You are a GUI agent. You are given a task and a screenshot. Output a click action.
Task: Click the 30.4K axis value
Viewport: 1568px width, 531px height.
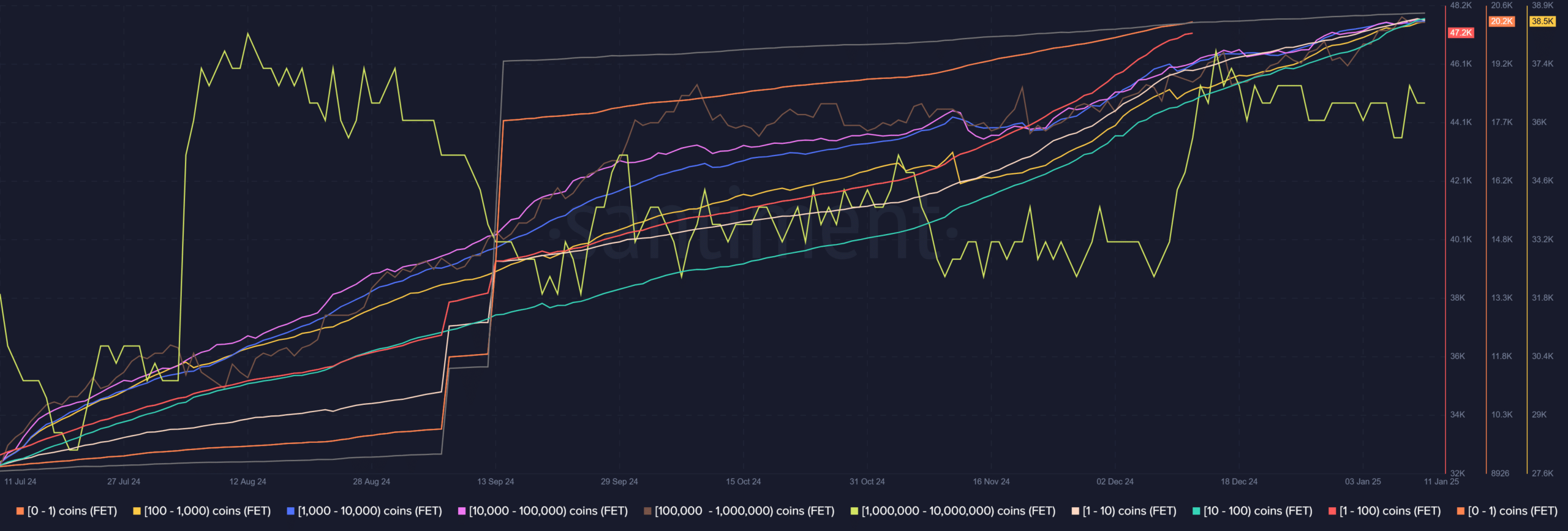(x=1542, y=356)
